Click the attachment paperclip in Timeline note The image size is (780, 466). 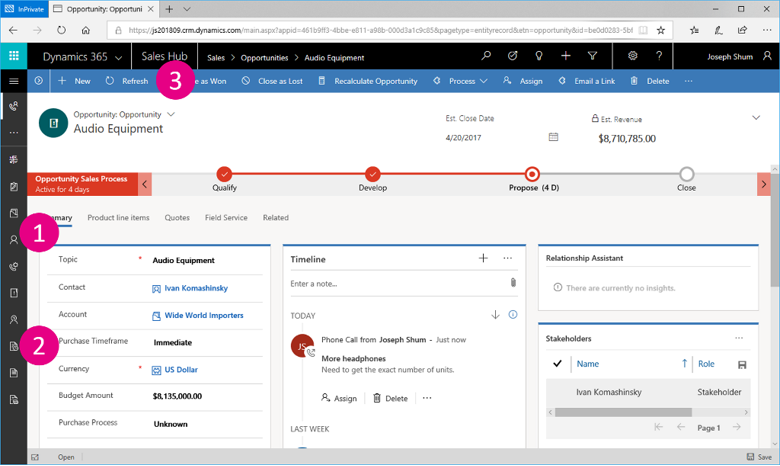tap(513, 283)
